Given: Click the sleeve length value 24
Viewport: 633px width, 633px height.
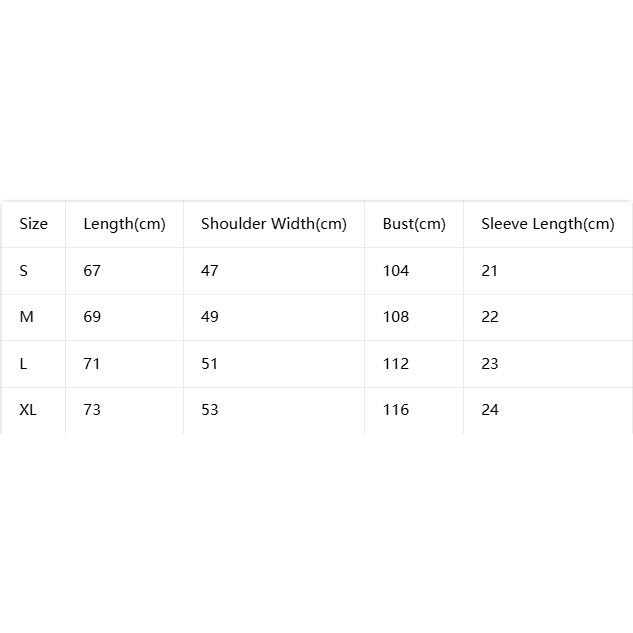Looking at the screenshot, I should coord(490,410).
